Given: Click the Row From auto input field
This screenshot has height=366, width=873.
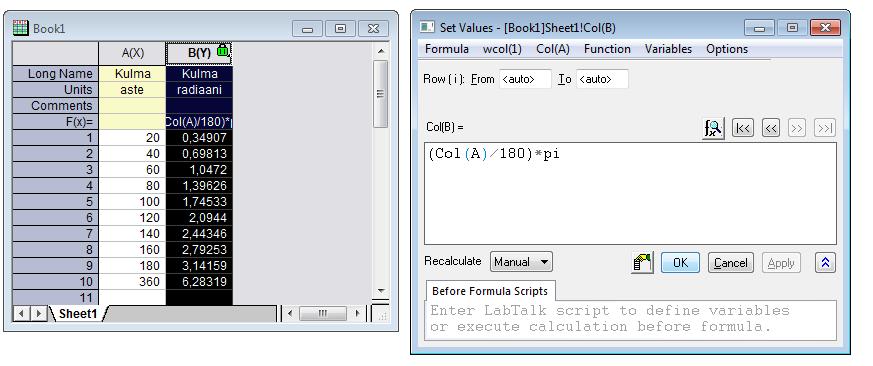Looking at the screenshot, I should (526, 79).
